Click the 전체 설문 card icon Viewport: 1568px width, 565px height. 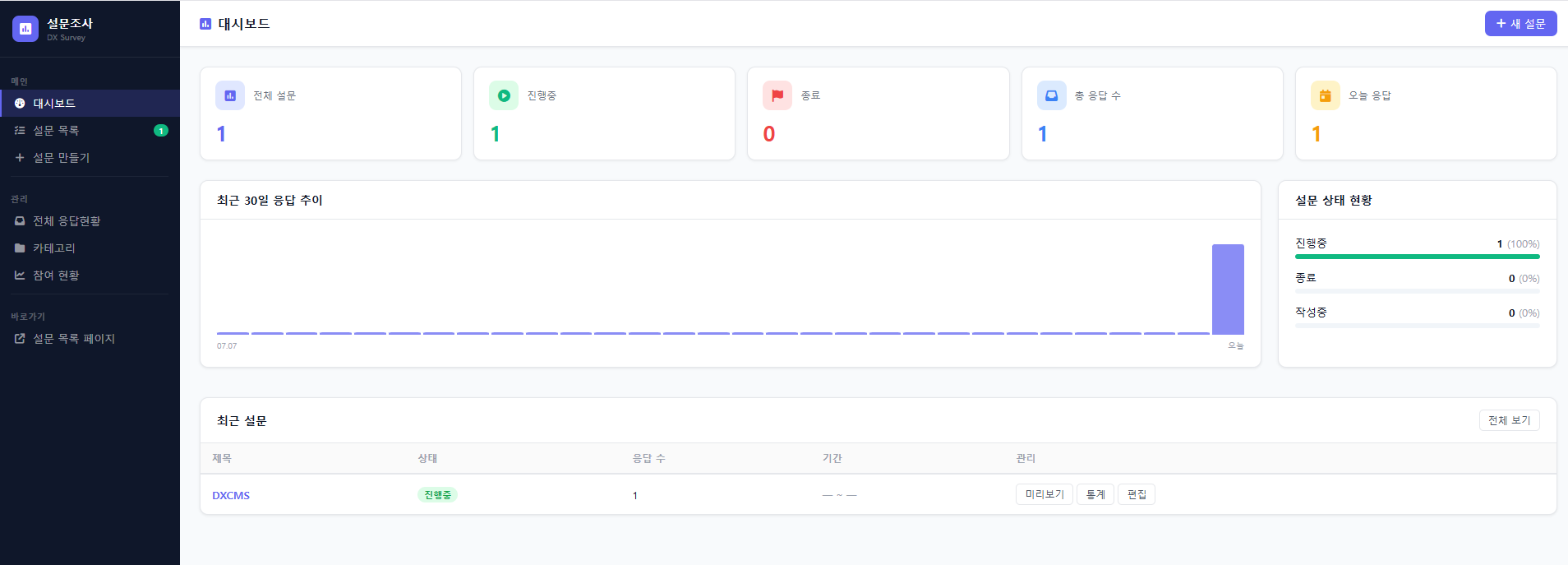point(230,95)
